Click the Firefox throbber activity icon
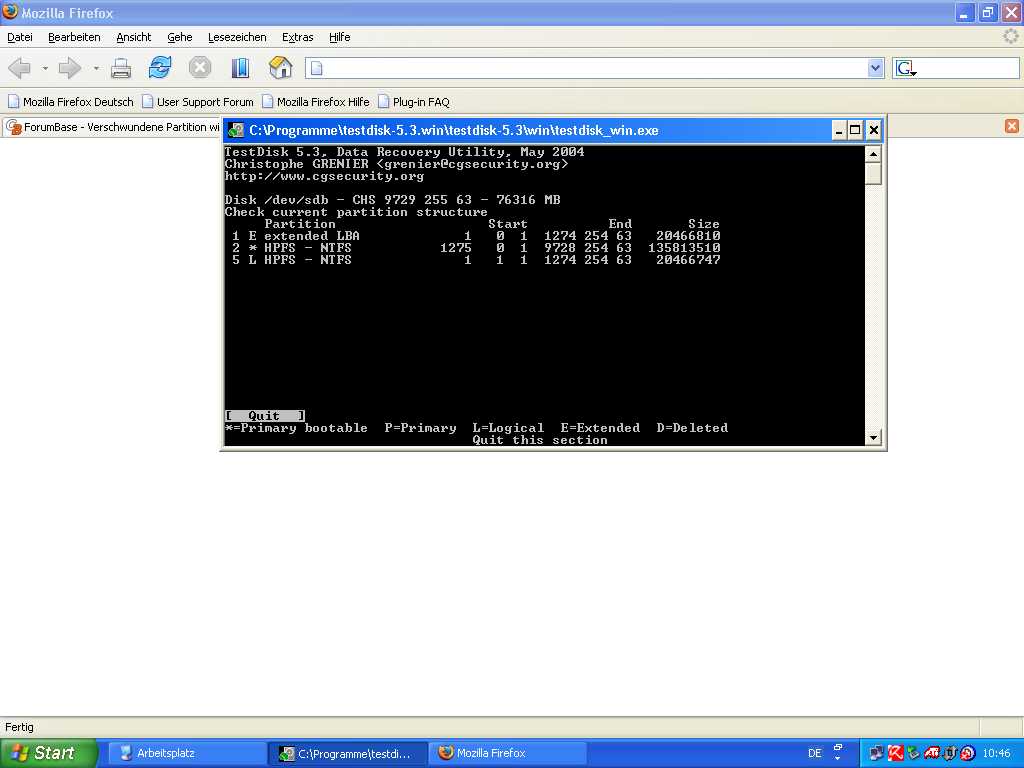This screenshot has width=1024, height=768. click(x=1010, y=37)
